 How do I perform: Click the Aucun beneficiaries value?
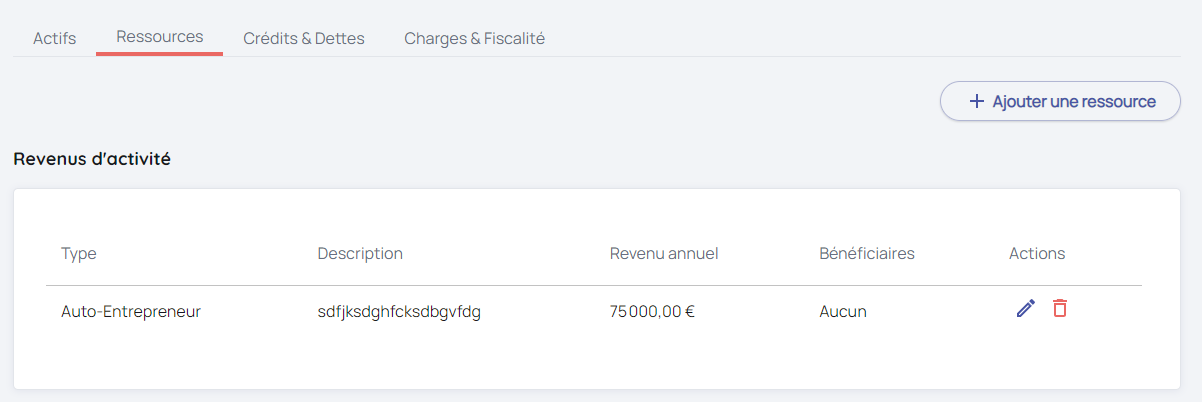click(843, 311)
